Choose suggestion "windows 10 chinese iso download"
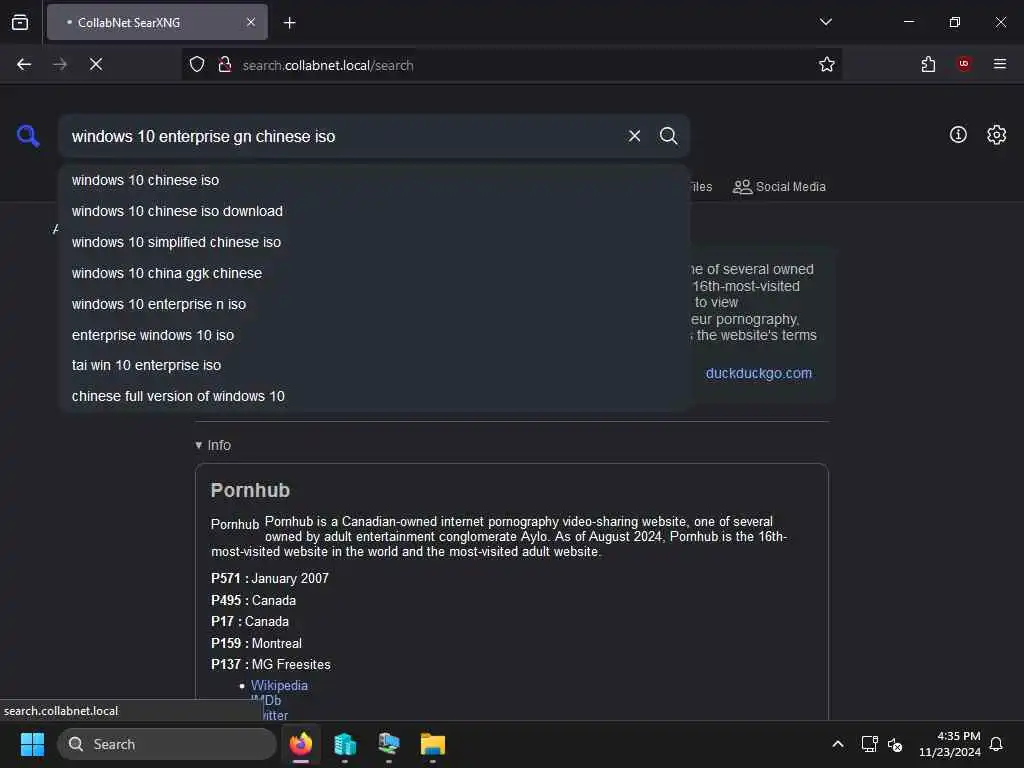Image resolution: width=1024 pixels, height=768 pixels. click(374, 211)
